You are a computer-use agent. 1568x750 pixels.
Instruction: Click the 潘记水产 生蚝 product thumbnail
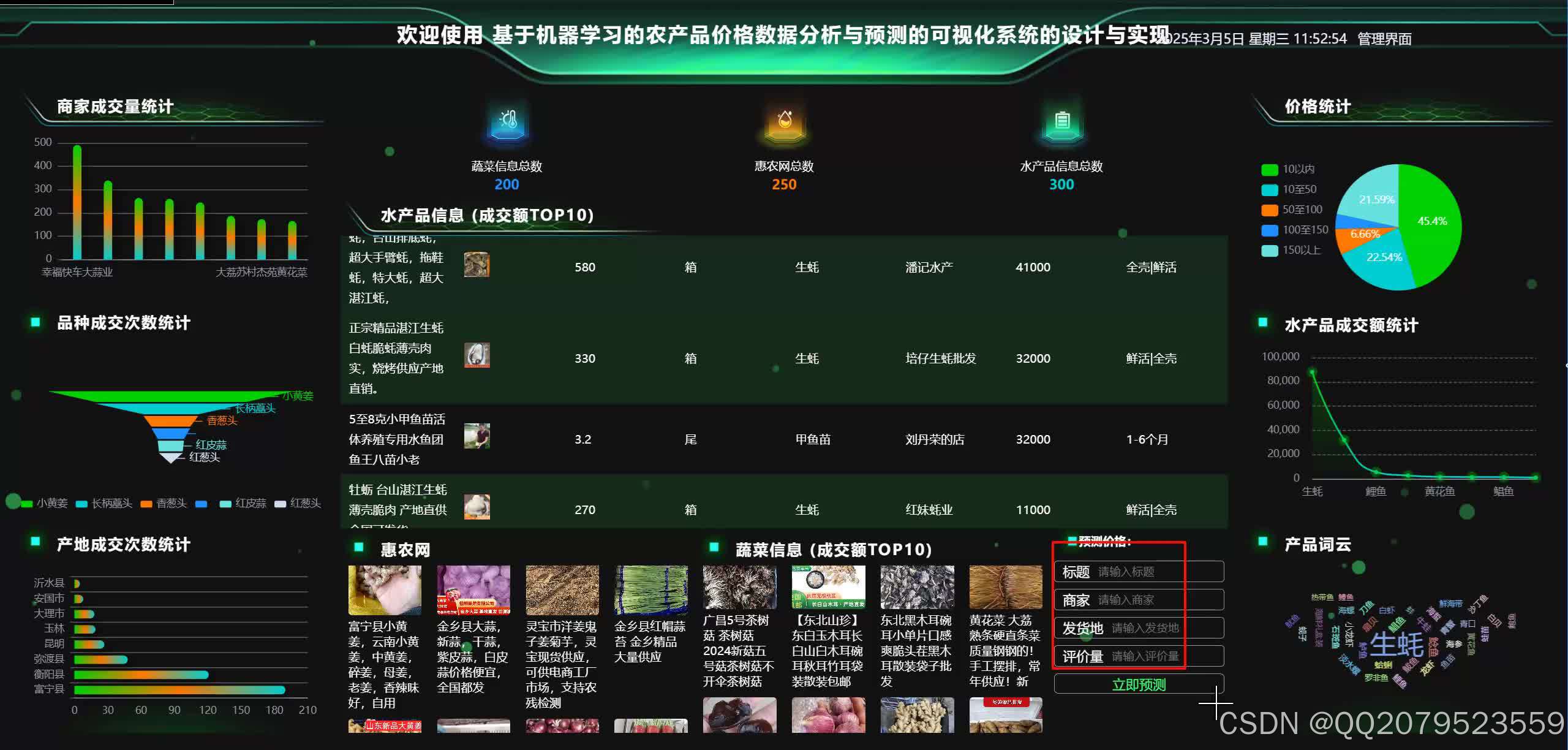(477, 265)
